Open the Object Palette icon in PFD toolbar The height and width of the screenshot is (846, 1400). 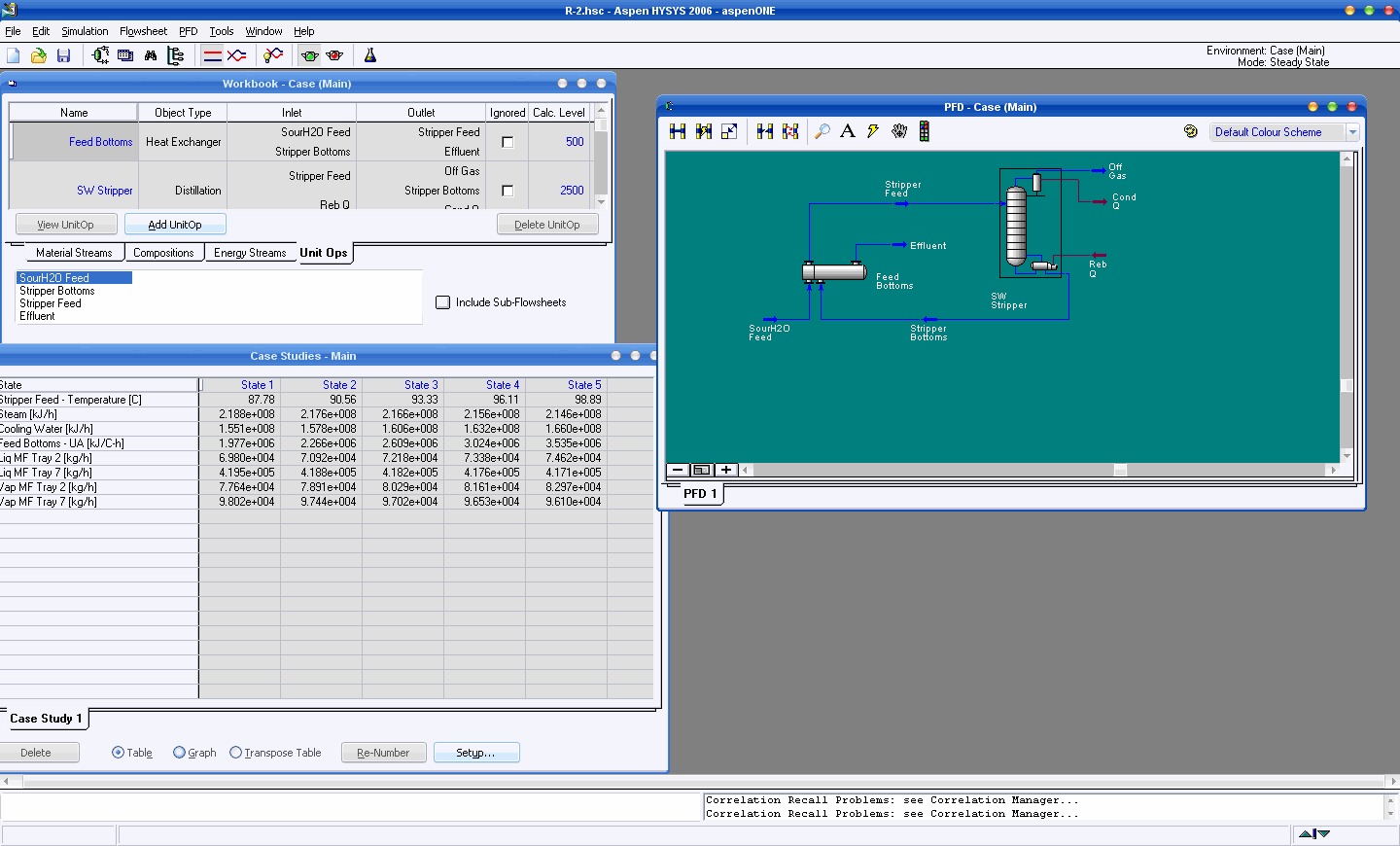[x=924, y=131]
